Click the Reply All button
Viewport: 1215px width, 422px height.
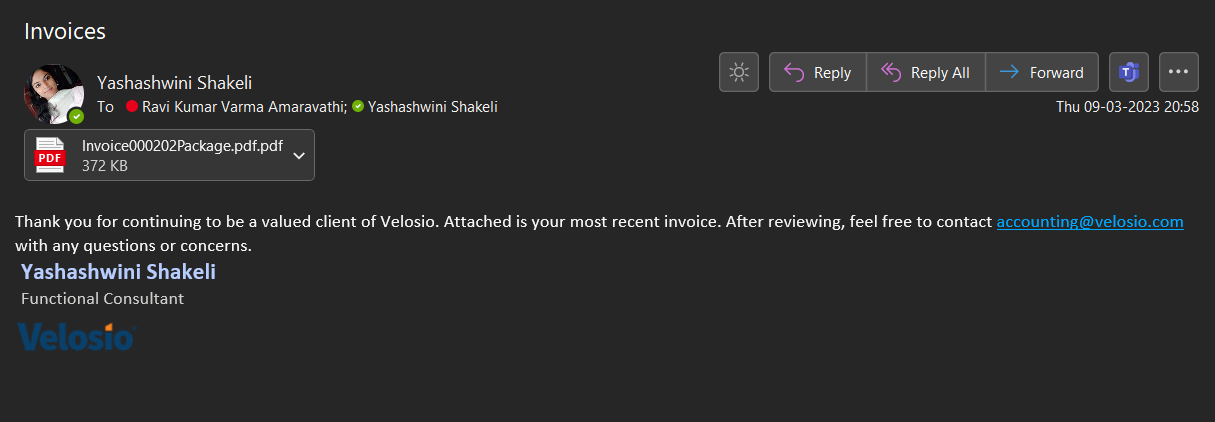tap(925, 72)
